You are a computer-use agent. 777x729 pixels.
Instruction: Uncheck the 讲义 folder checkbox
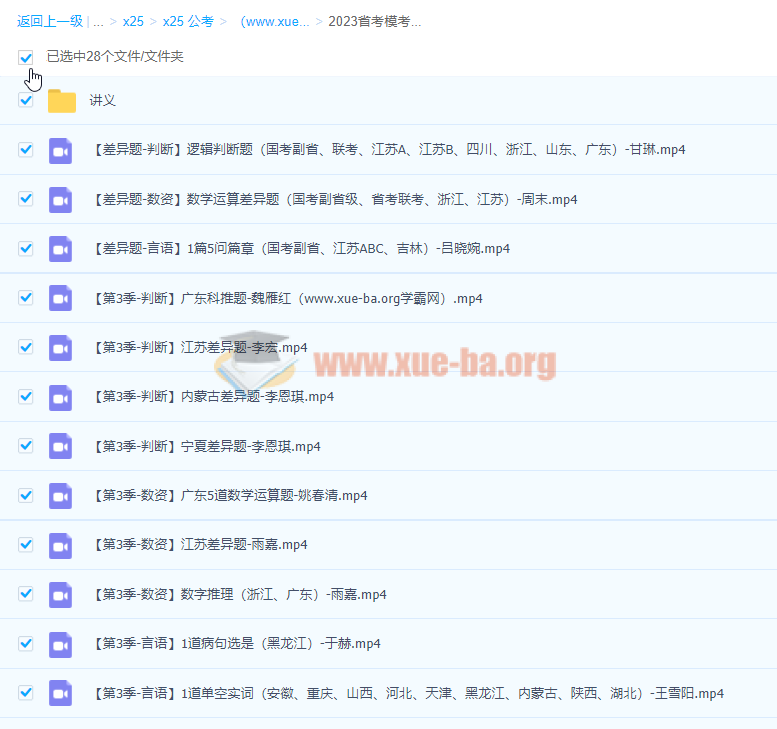point(26,100)
